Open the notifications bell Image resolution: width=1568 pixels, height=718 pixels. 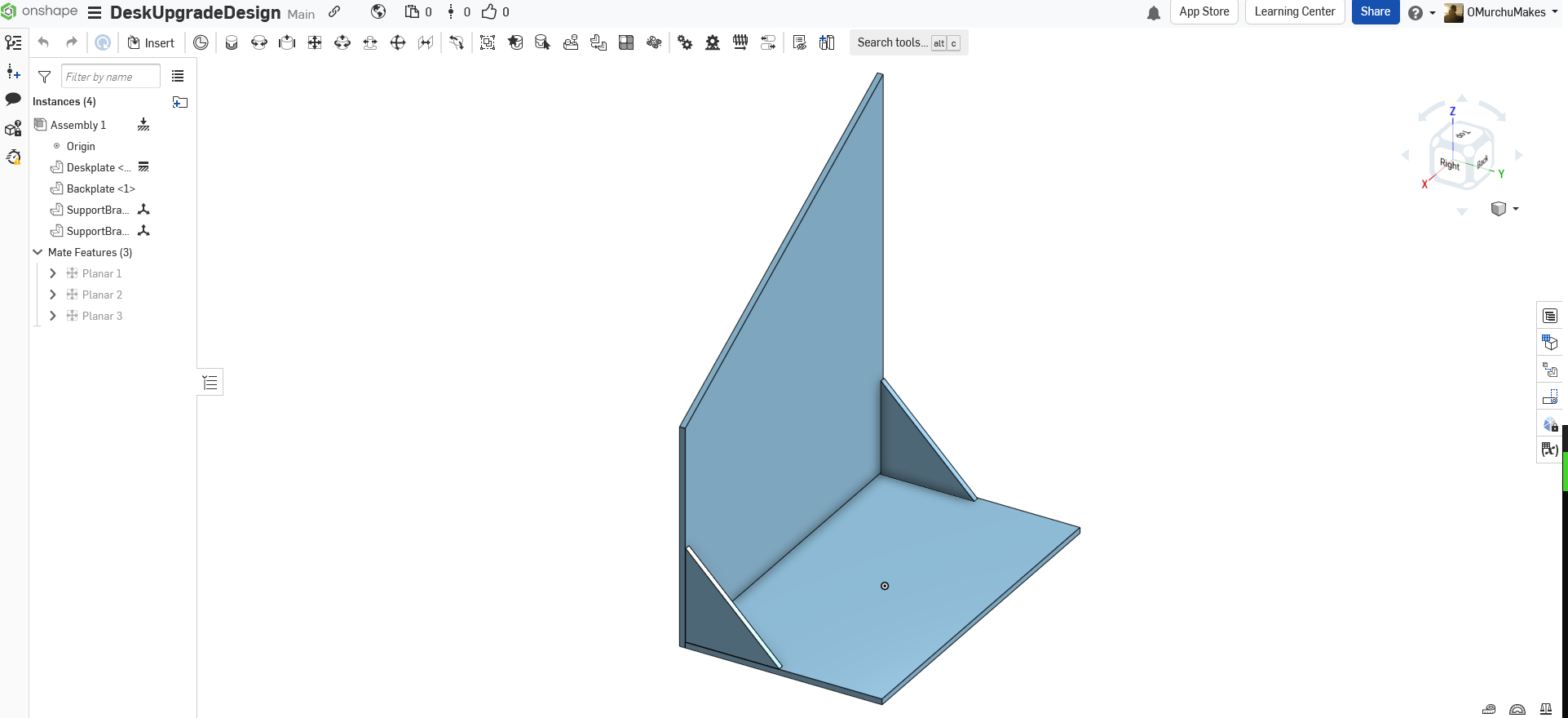pyautogui.click(x=1154, y=12)
